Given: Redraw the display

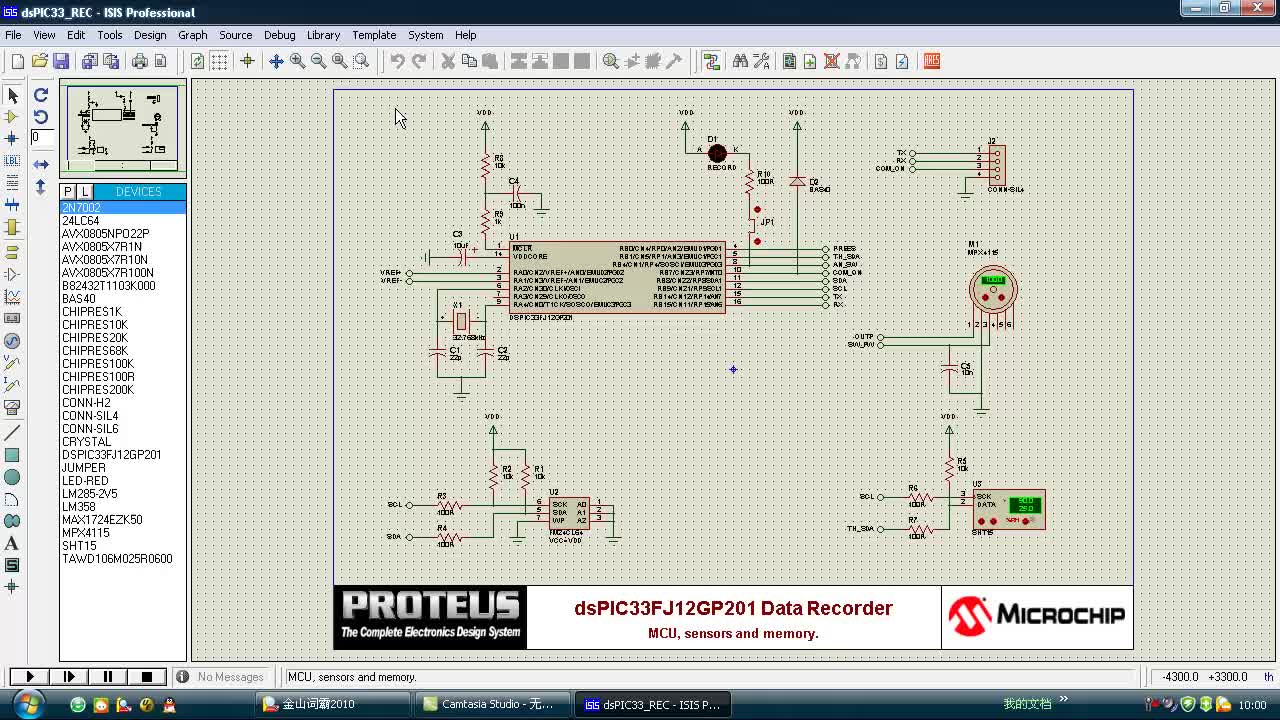Looking at the screenshot, I should point(198,61).
